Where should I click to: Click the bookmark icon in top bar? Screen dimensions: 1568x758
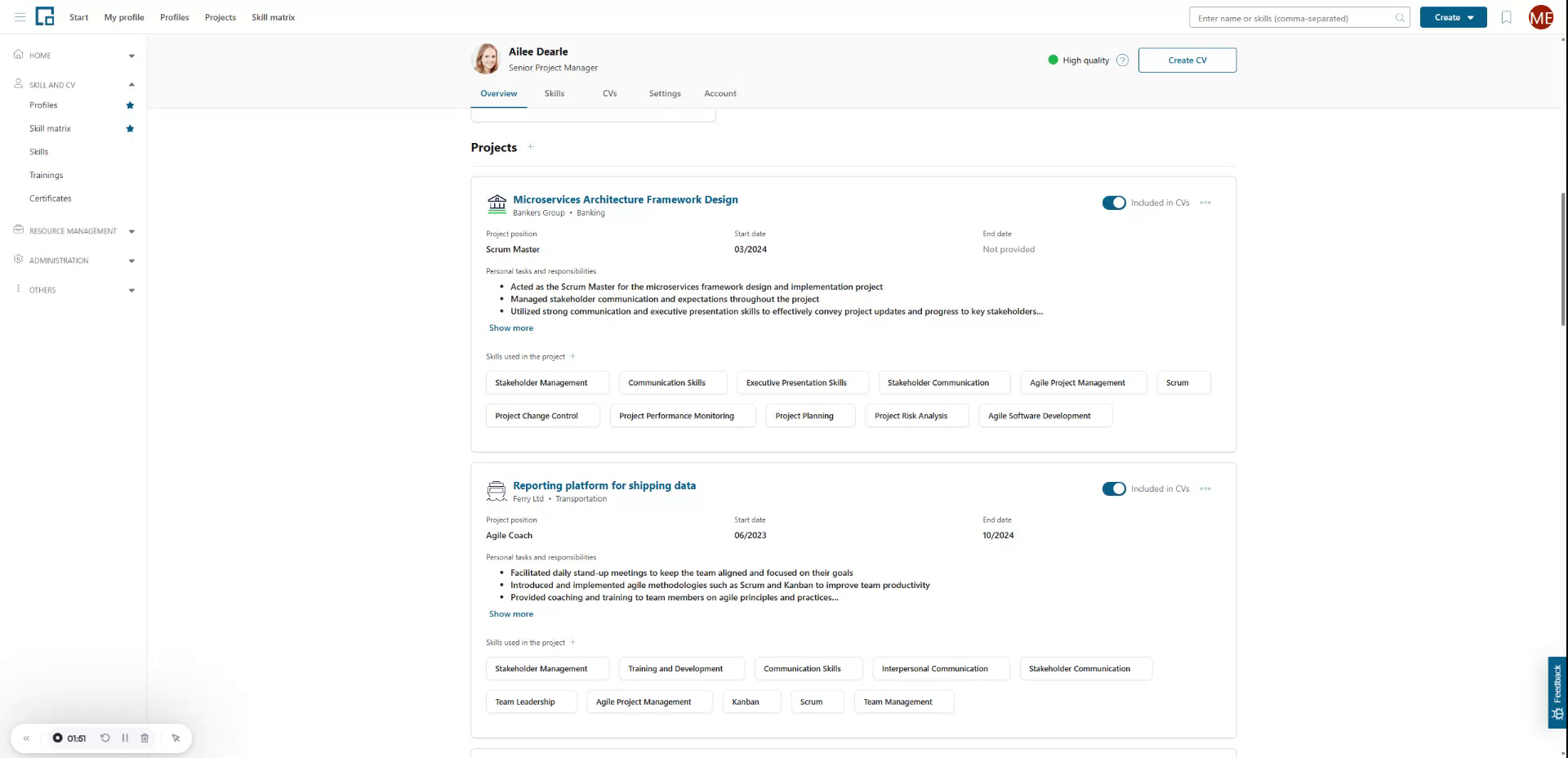pyautogui.click(x=1506, y=17)
